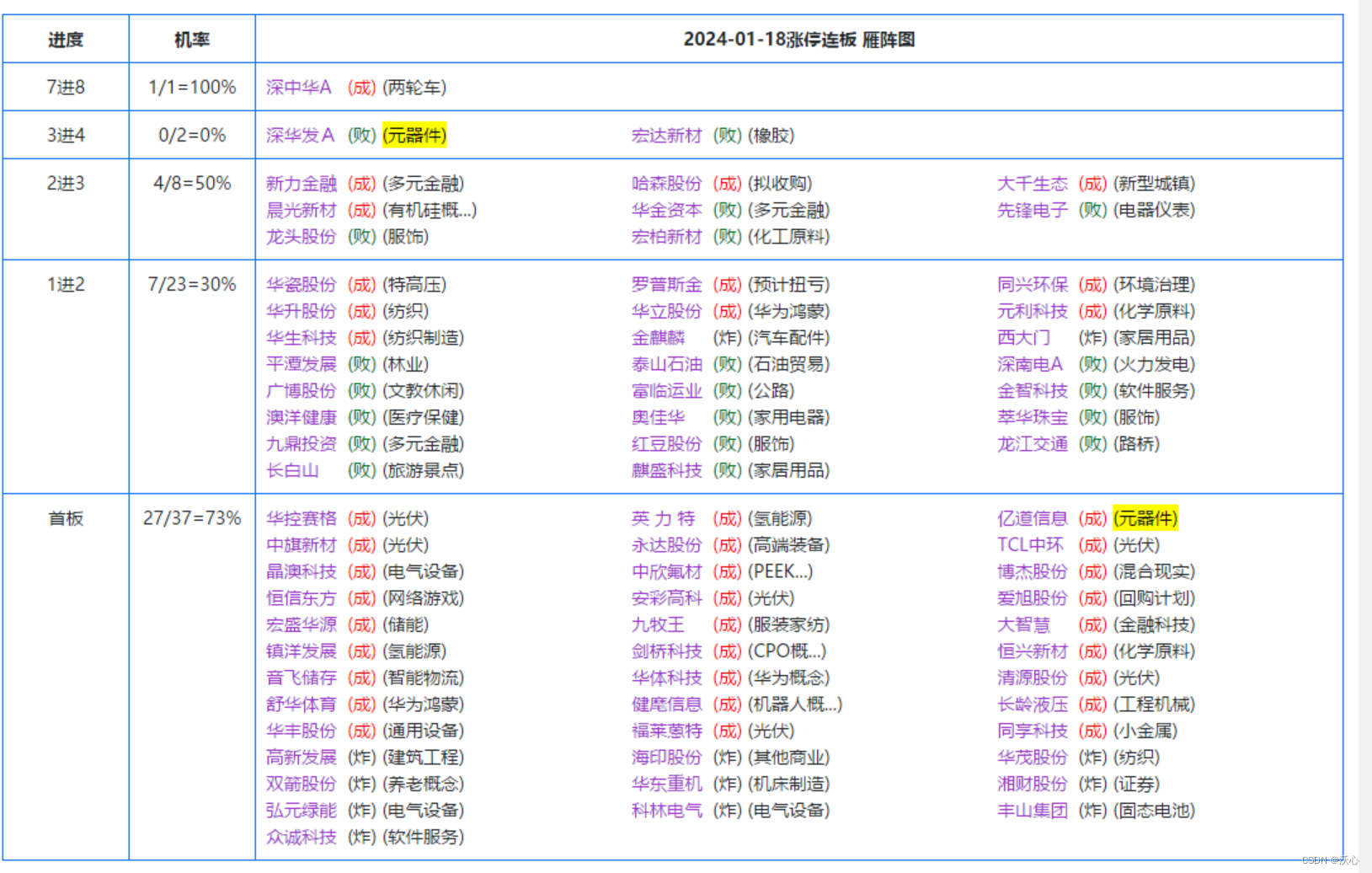Open the 英力特 stock link
The height and width of the screenshot is (873, 1372).
click(x=664, y=518)
